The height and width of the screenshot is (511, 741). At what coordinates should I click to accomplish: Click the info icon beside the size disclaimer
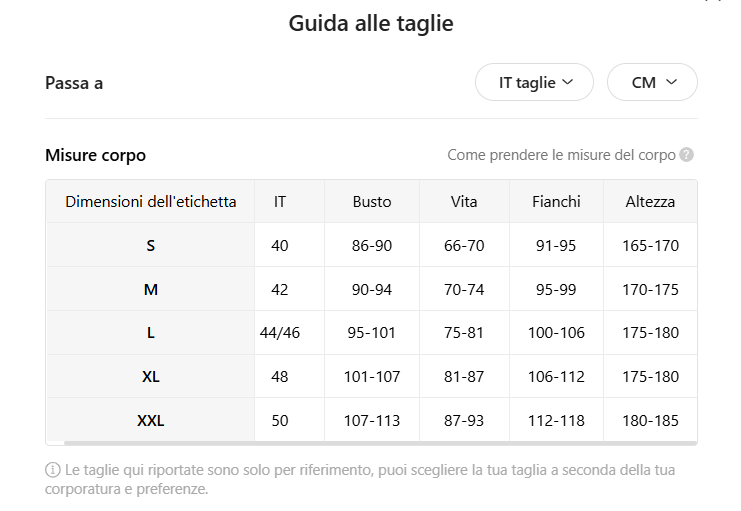click(x=53, y=470)
